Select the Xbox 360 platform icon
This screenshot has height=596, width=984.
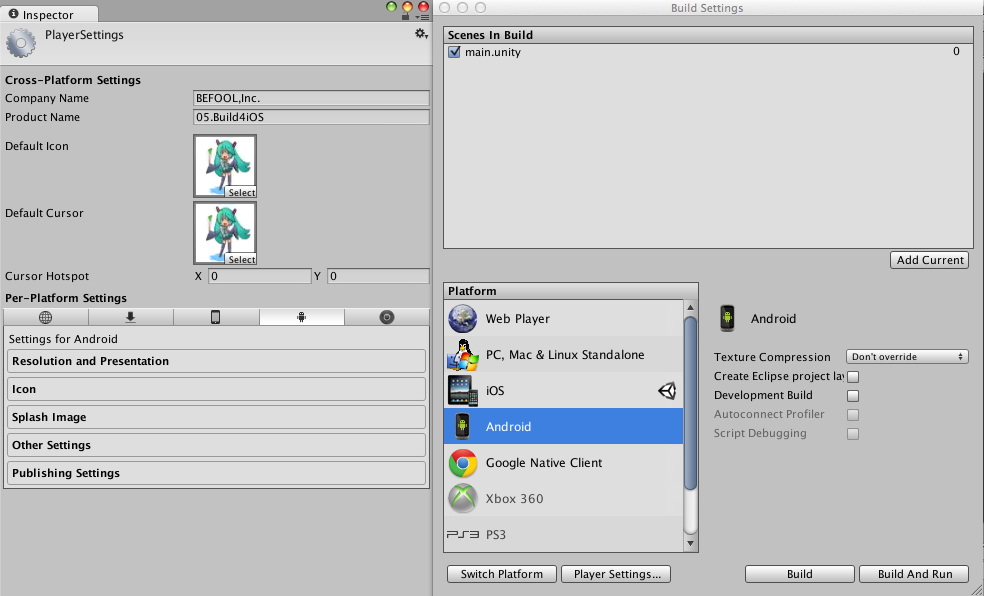463,499
